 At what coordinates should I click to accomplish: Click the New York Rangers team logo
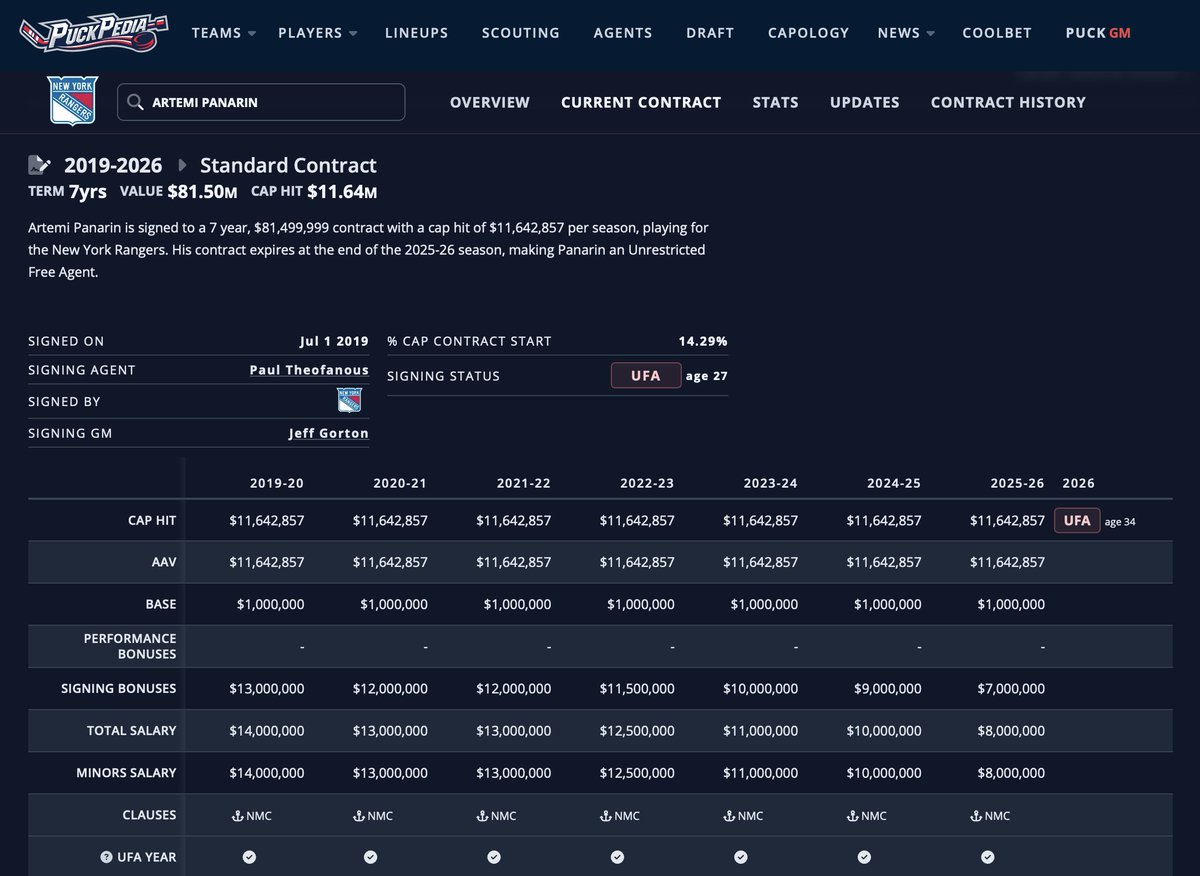point(73,102)
